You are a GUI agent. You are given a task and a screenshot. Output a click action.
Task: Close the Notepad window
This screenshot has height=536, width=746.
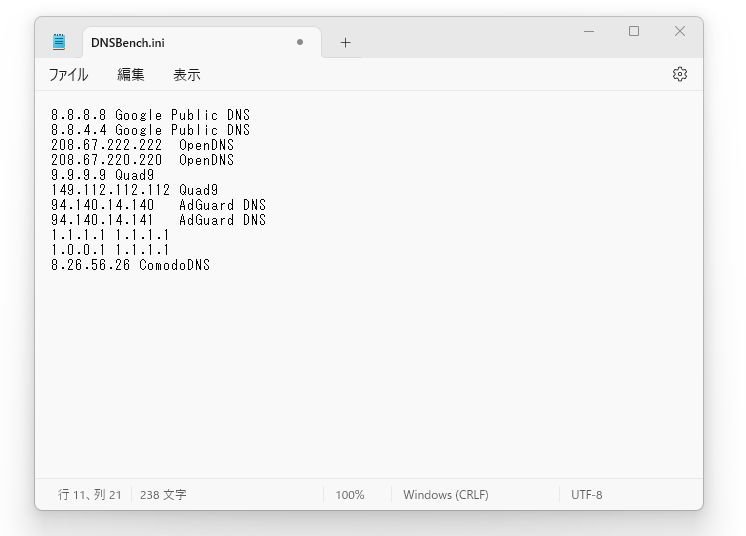[x=680, y=31]
